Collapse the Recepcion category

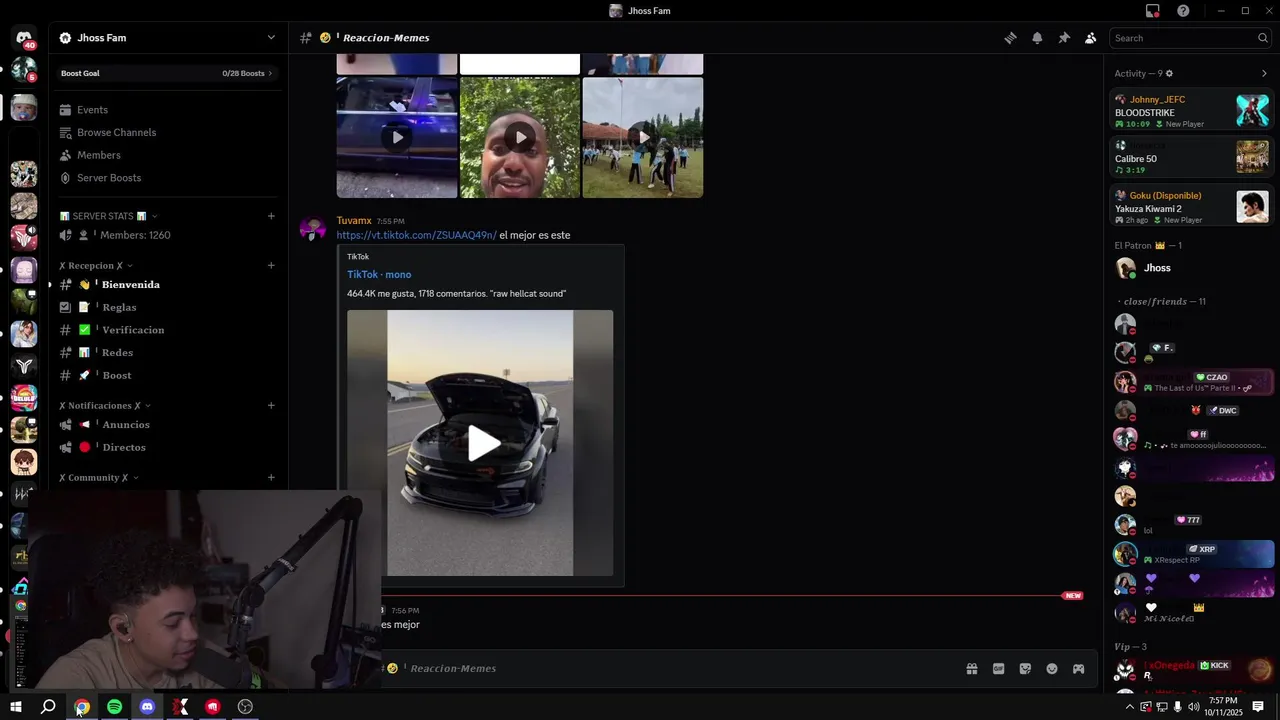click(x=96, y=266)
